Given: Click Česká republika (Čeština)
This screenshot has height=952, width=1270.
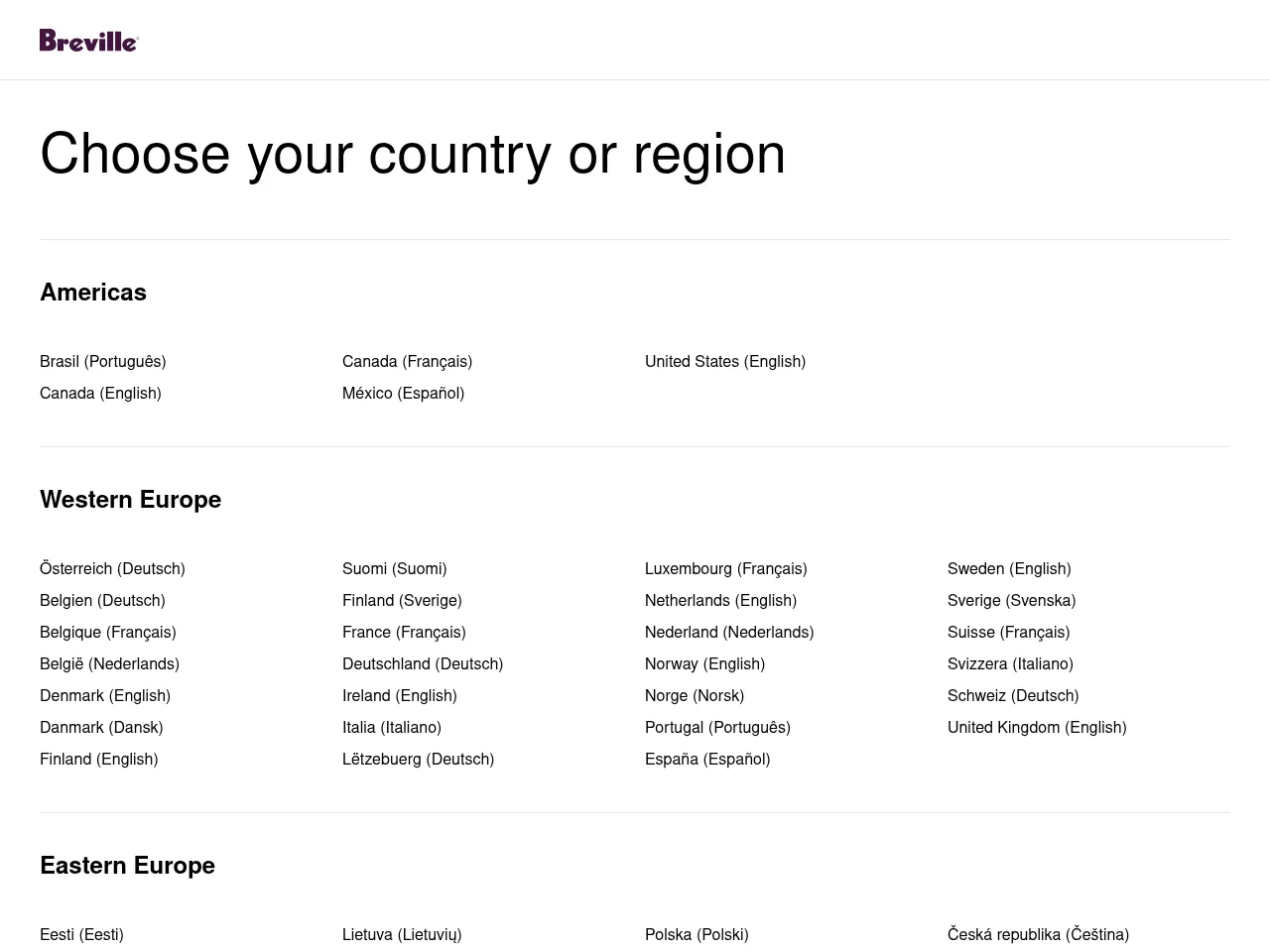Looking at the screenshot, I should coord(1038,935).
